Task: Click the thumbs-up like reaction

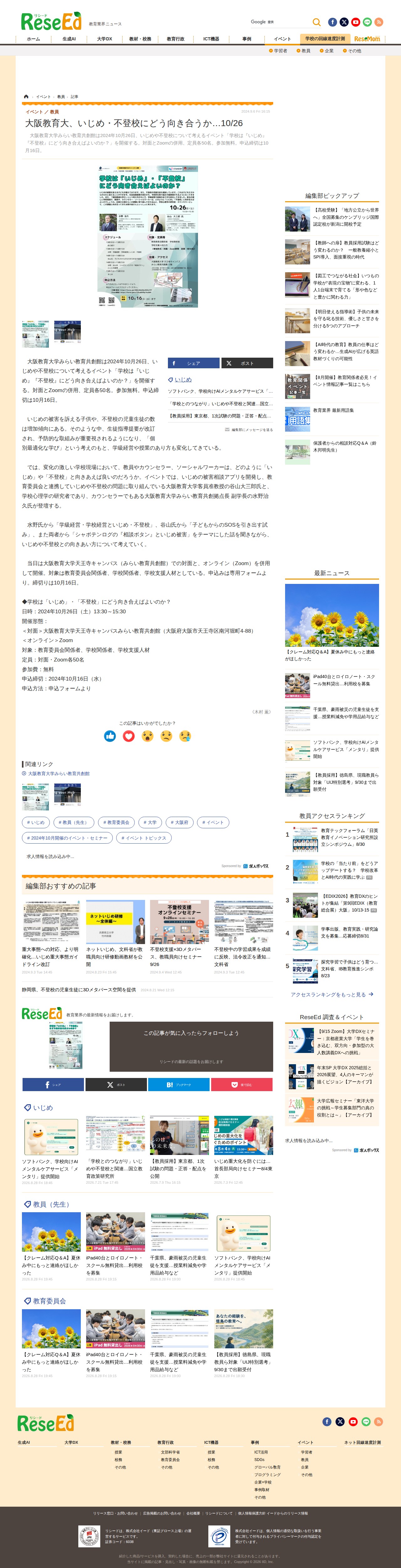Action: 110,736
